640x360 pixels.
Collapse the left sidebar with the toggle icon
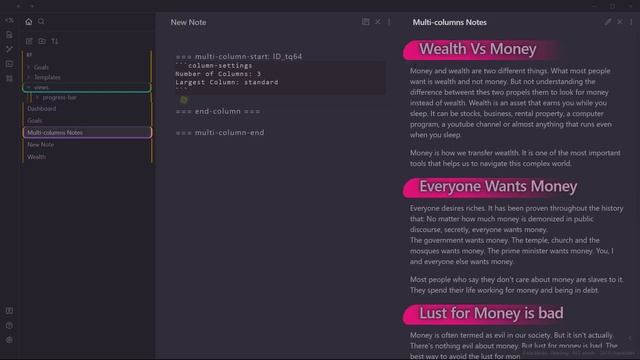[x=9, y=20]
